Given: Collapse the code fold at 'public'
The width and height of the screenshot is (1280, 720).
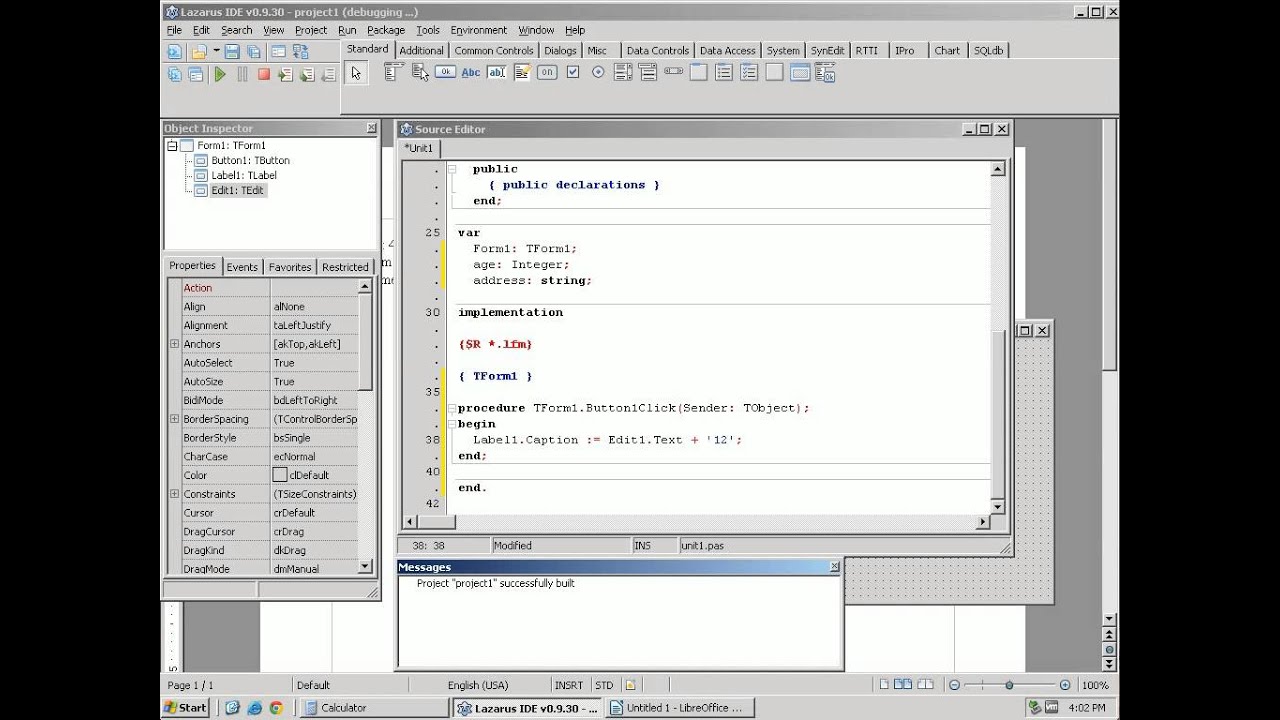Looking at the screenshot, I should tap(452, 169).
